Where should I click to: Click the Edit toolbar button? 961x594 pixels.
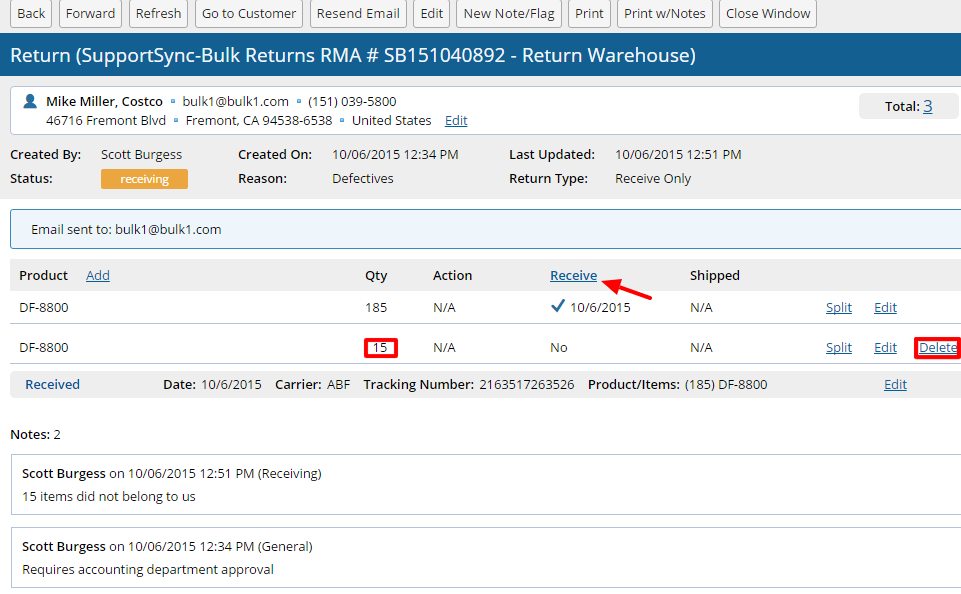tap(431, 14)
